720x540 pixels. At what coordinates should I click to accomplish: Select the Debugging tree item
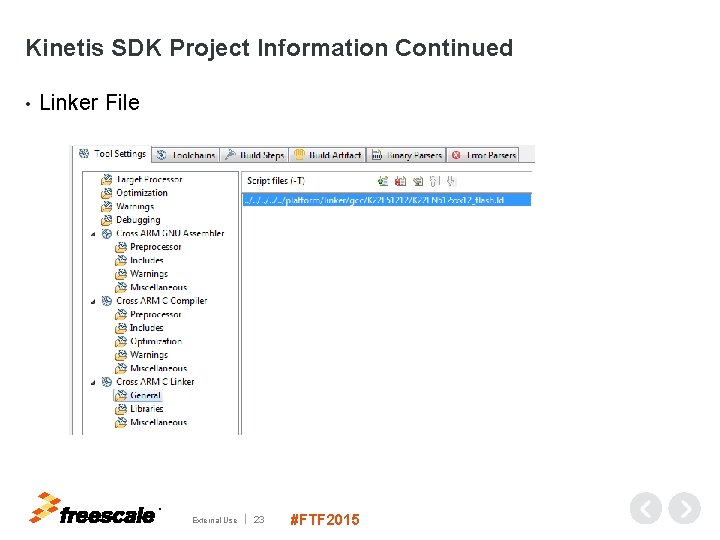coord(131,220)
